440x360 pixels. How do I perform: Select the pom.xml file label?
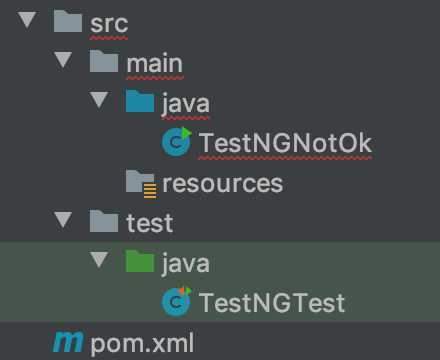point(142,343)
